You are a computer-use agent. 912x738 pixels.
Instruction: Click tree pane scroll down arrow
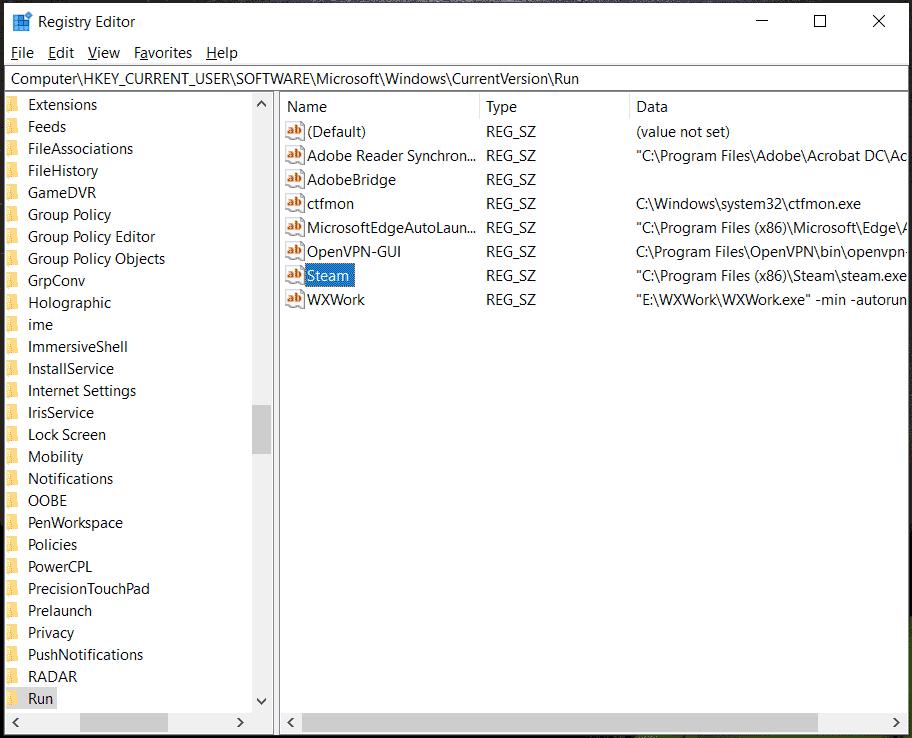[262, 701]
